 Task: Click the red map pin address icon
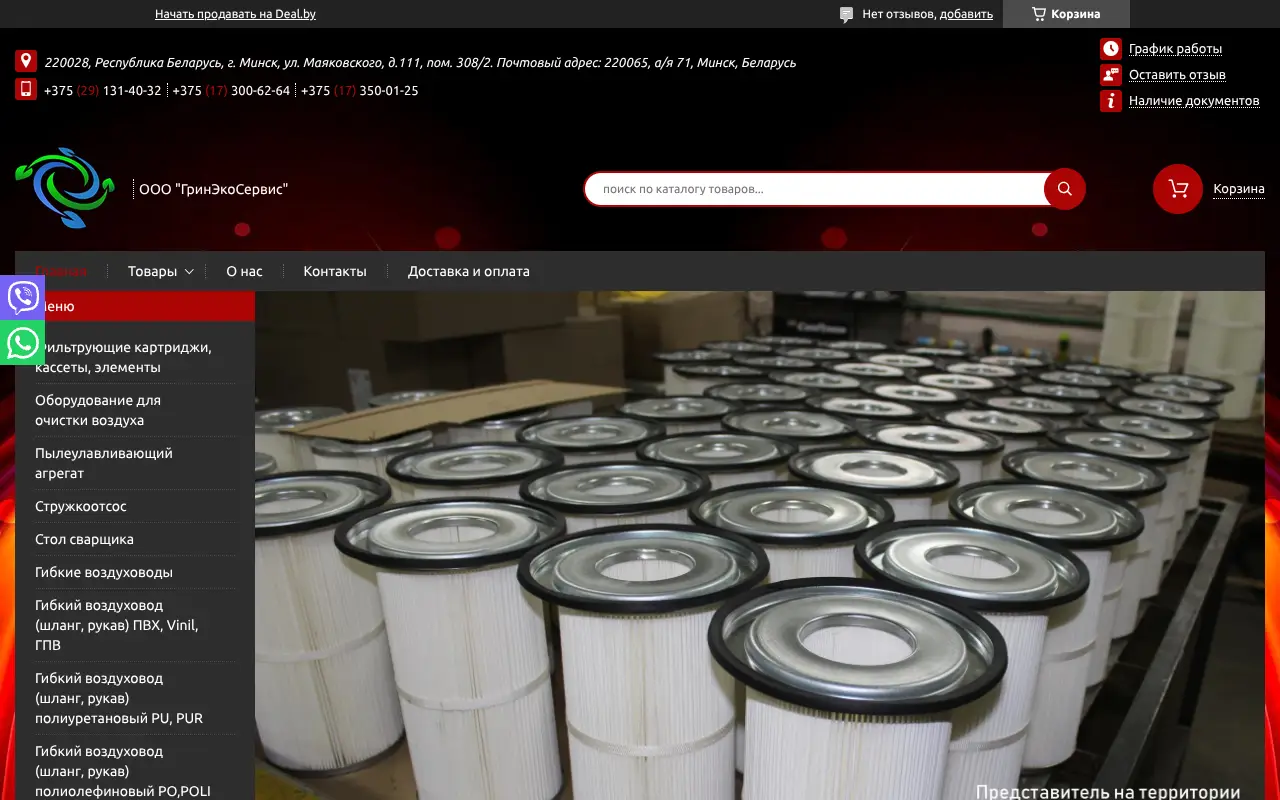pyautogui.click(x=26, y=62)
